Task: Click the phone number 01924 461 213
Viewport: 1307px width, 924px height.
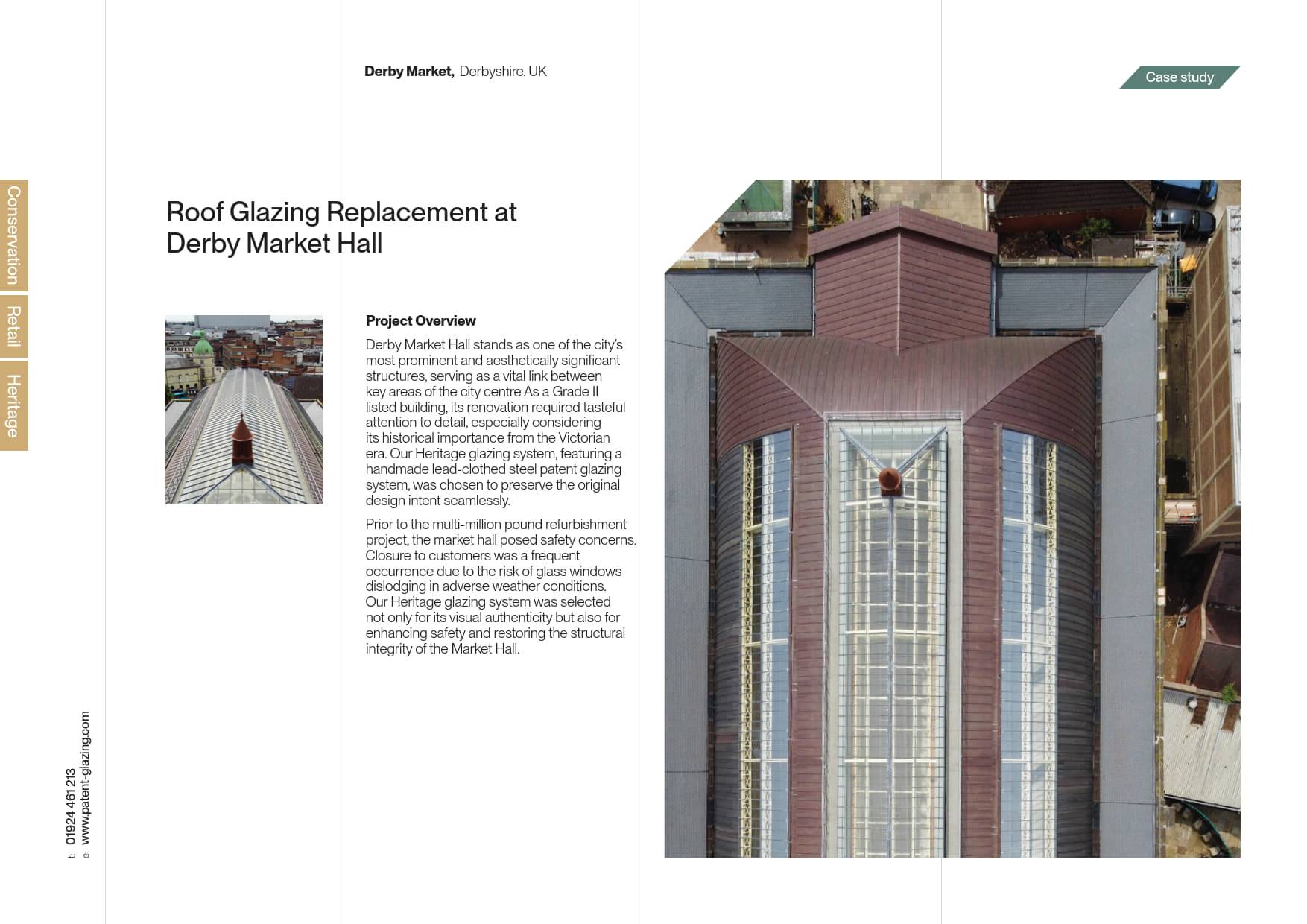Action: (71, 806)
